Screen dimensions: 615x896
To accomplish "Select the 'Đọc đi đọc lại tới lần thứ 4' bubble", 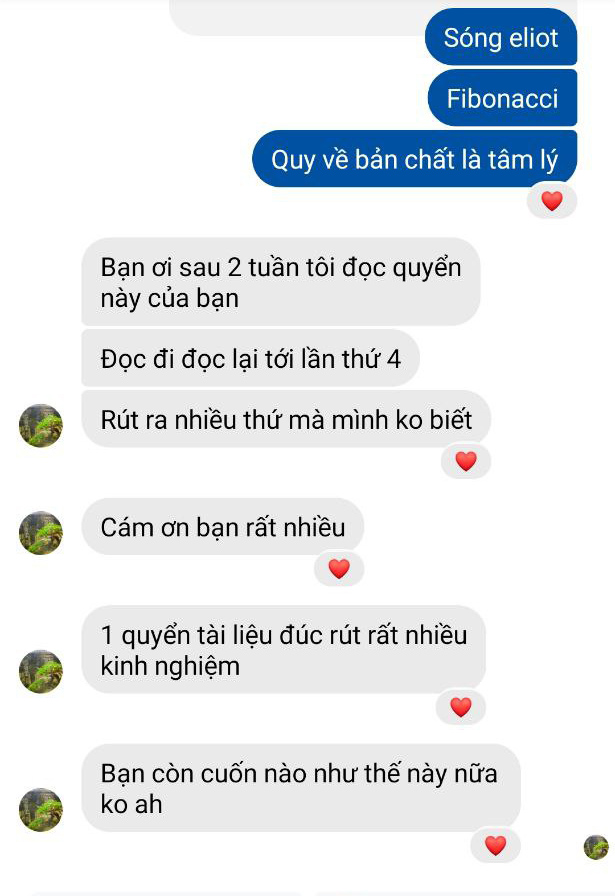I will pos(250,358).
